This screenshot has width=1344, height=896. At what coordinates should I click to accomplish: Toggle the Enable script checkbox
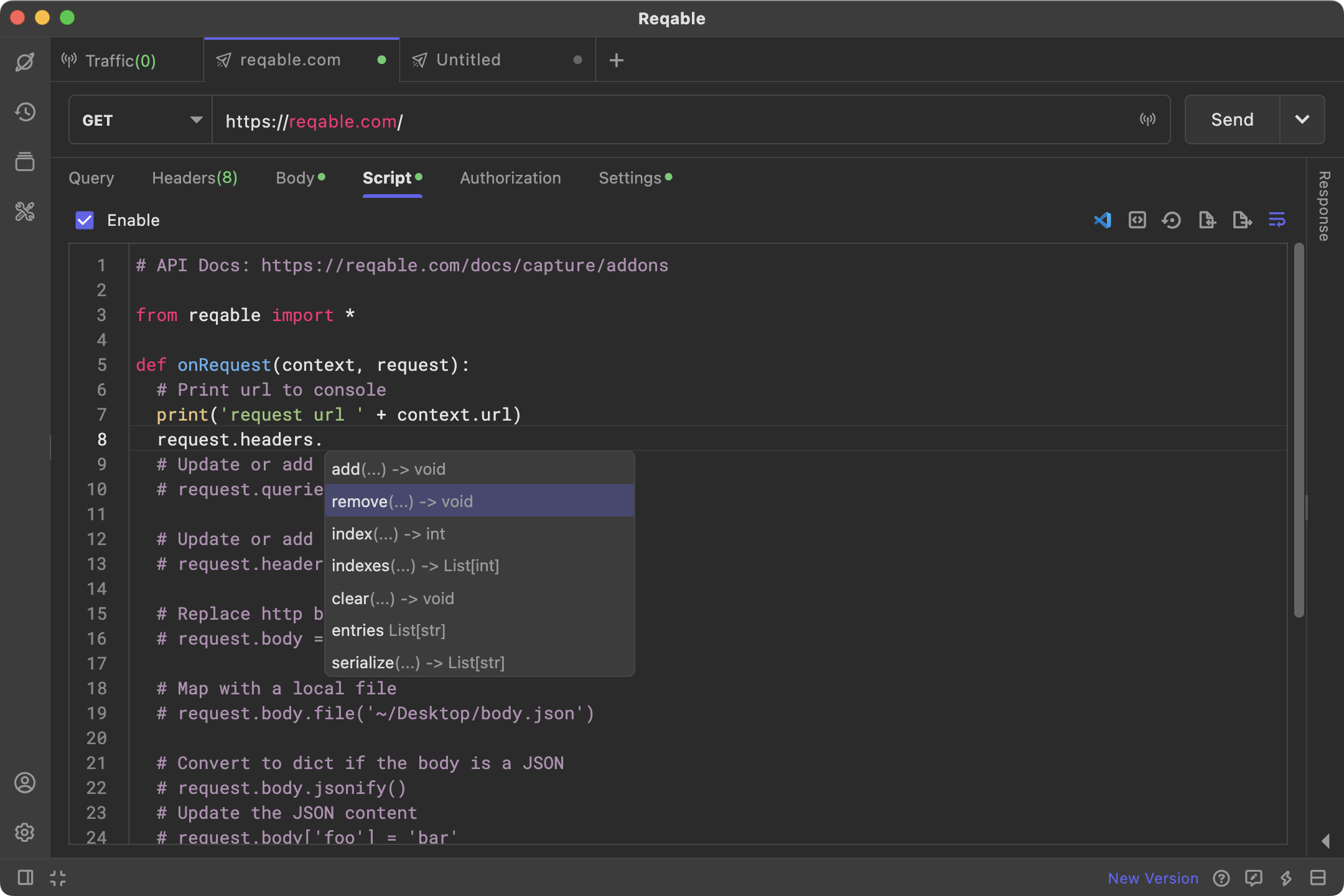tap(85, 220)
